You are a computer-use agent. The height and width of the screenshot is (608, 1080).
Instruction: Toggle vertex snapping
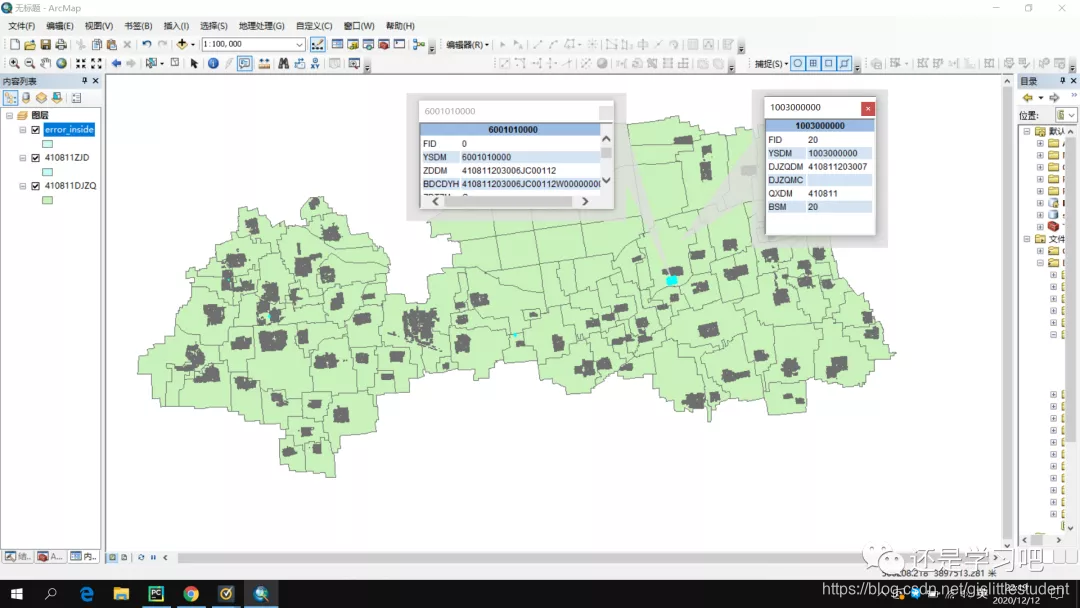click(x=829, y=63)
